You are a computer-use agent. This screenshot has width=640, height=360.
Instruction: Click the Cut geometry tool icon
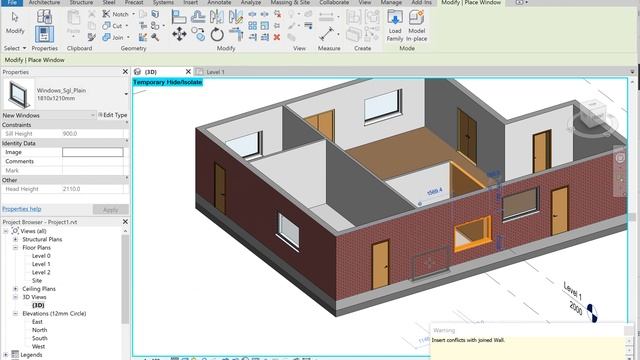tap(106, 26)
